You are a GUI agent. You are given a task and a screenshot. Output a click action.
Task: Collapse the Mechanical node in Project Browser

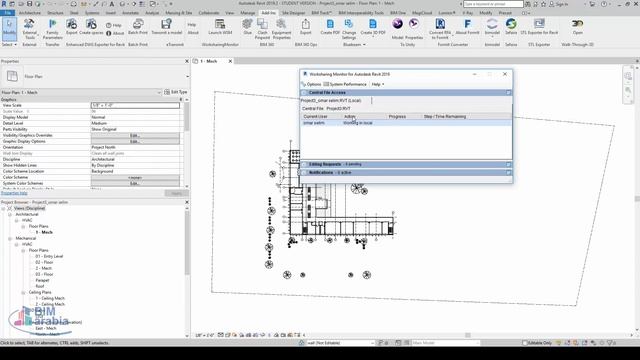10,238
